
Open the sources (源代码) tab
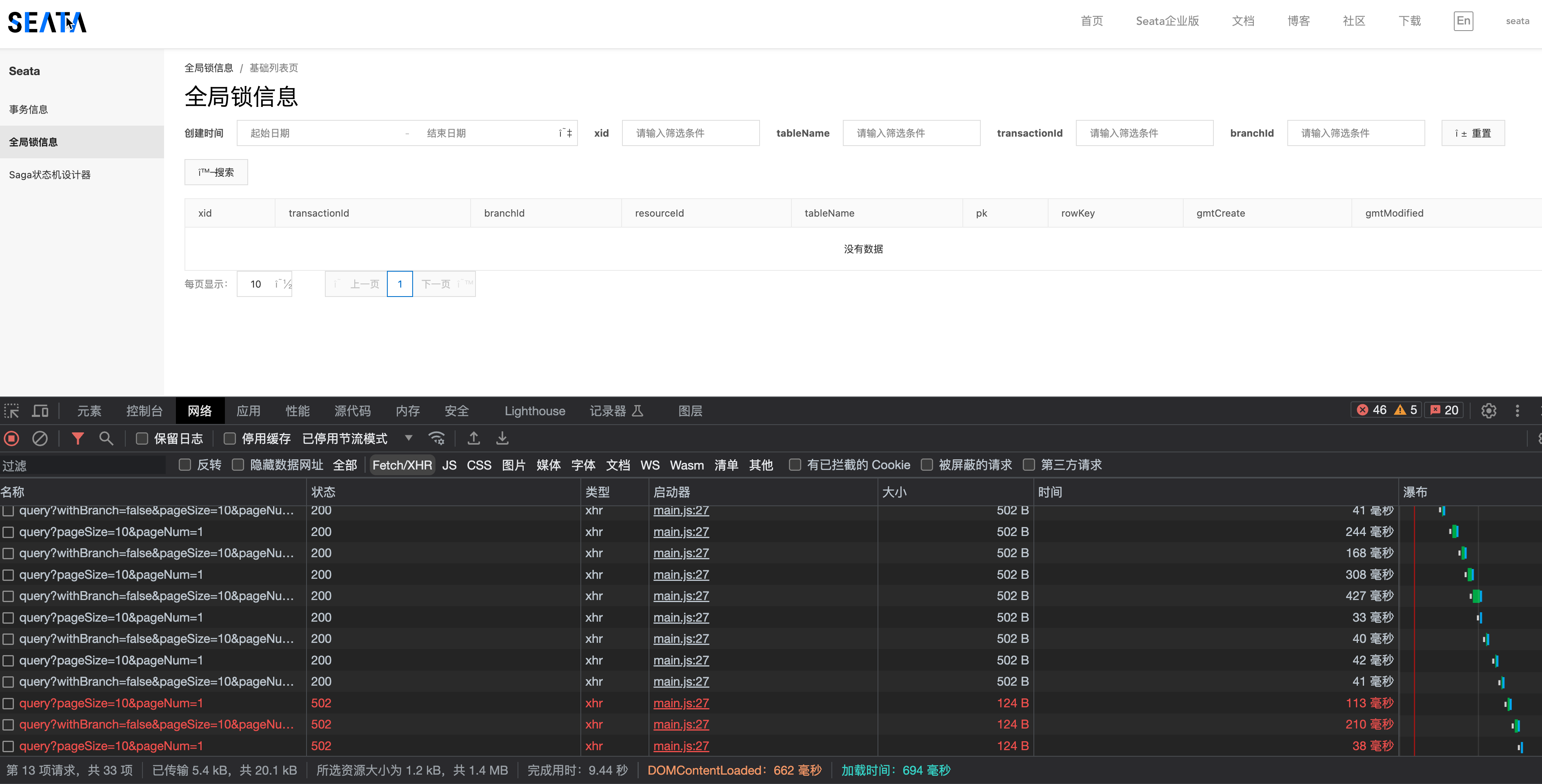[x=353, y=411]
